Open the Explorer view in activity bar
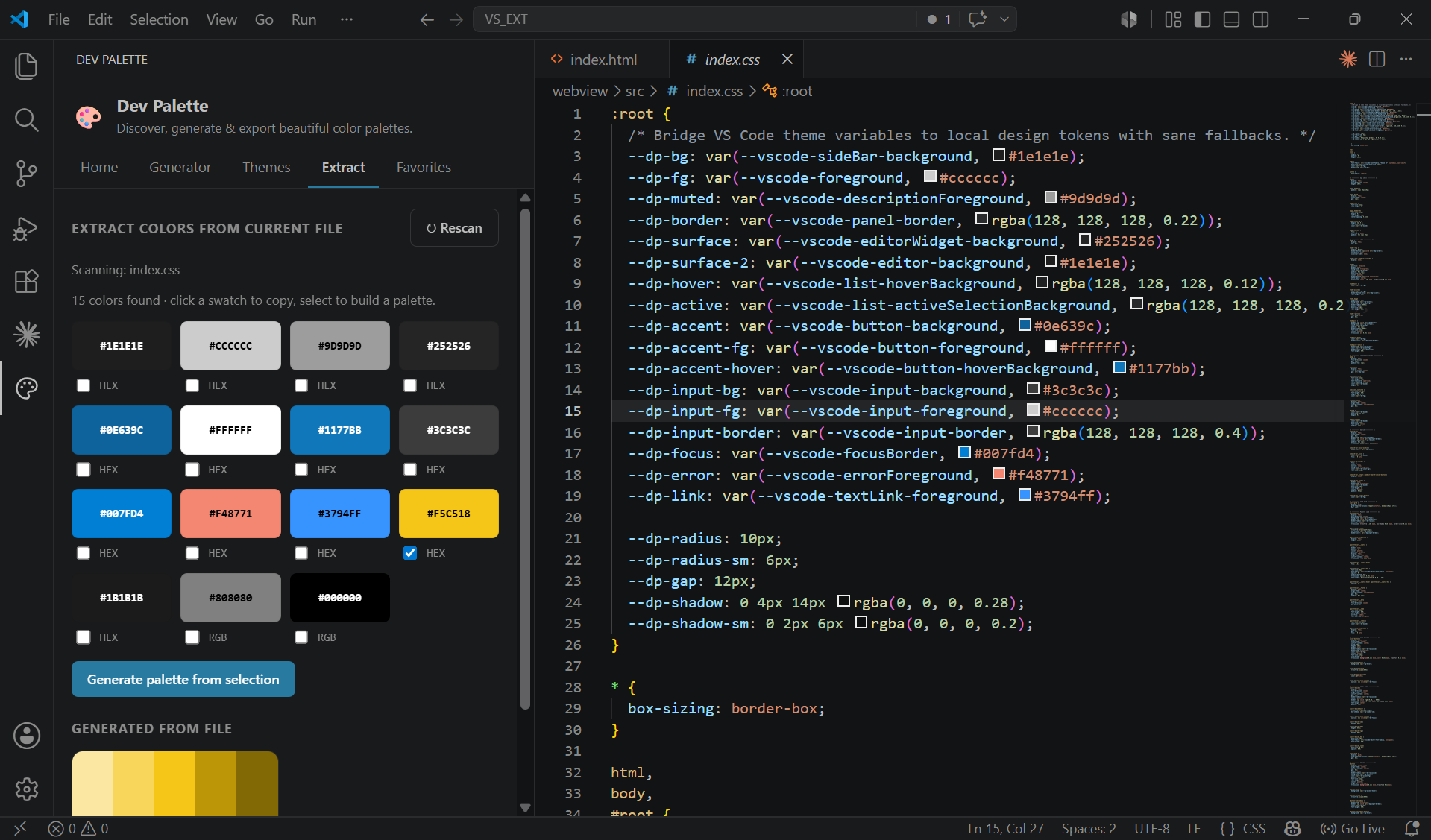Viewport: 1431px width, 840px height. coord(26,66)
